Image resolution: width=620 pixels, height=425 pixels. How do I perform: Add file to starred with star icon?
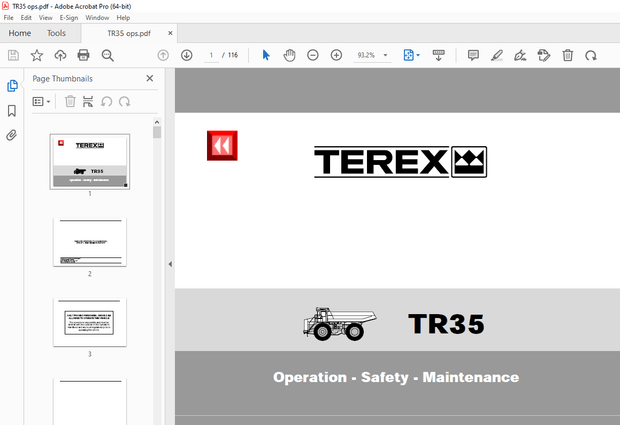pyautogui.click(x=37, y=55)
